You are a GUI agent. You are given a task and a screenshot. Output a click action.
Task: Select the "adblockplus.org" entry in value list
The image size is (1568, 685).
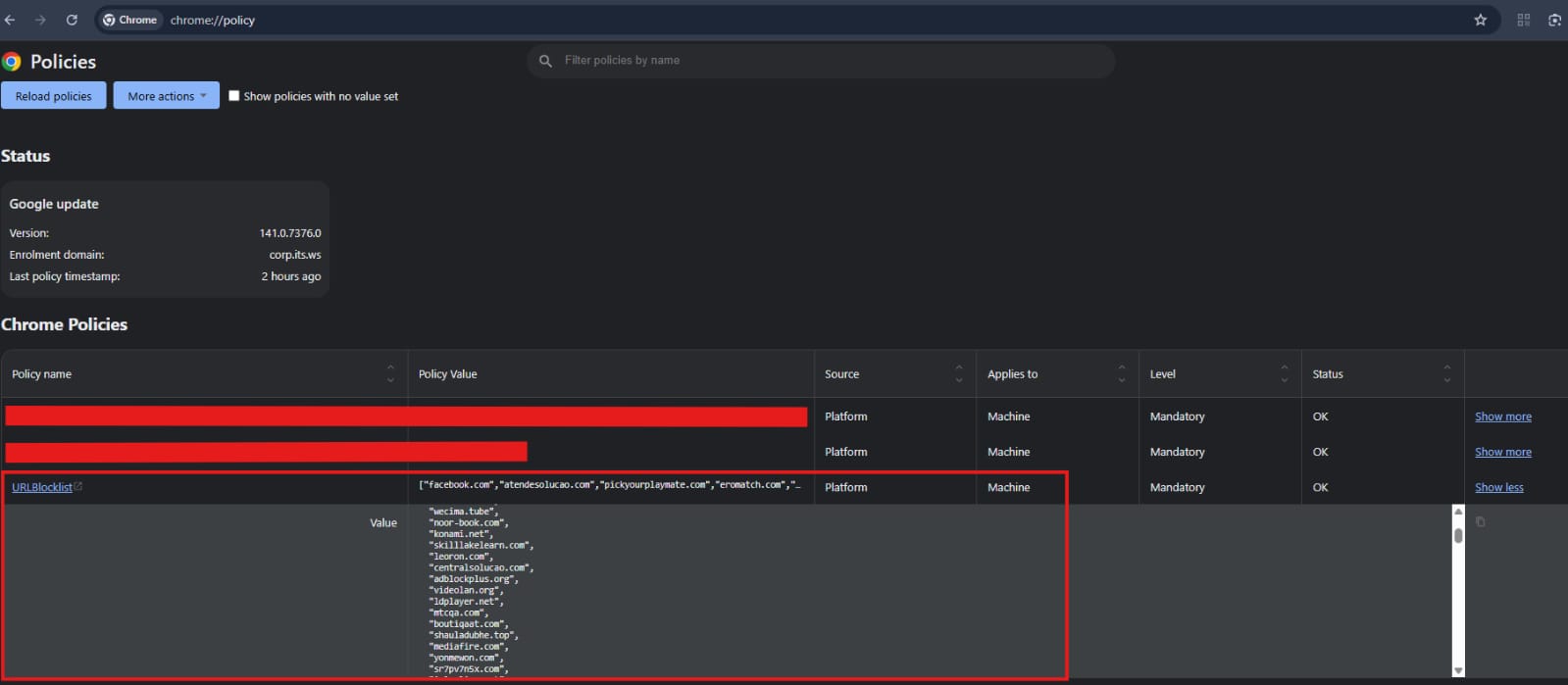click(x=474, y=579)
